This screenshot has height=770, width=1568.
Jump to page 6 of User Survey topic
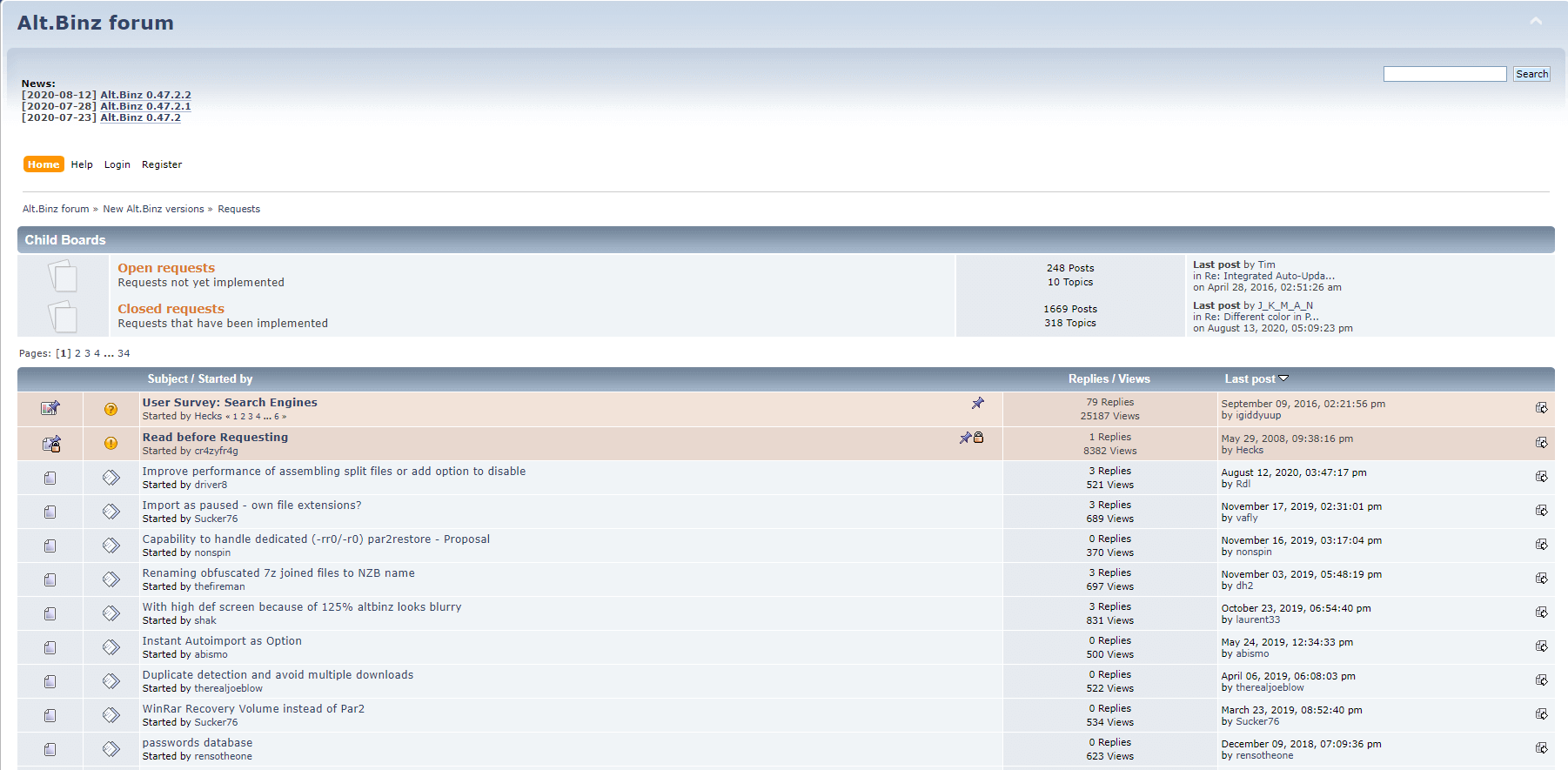[x=277, y=417]
